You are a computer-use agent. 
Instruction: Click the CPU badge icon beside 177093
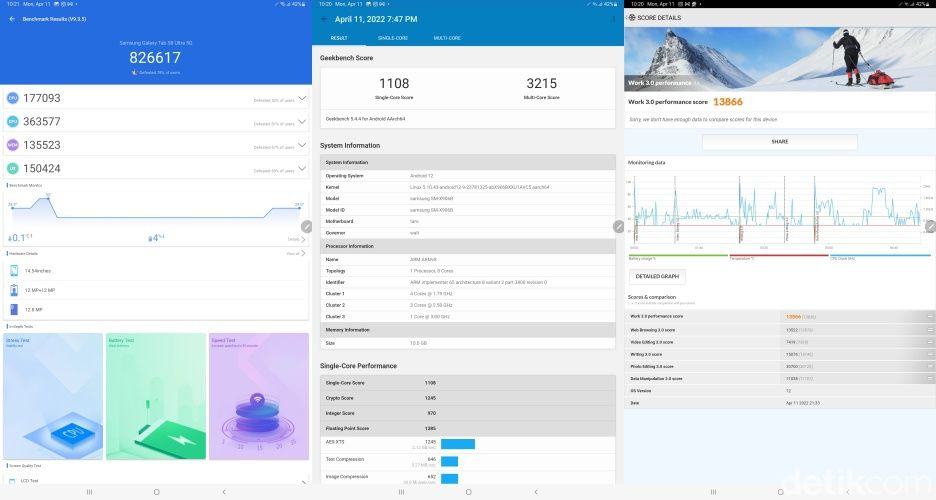click(x=13, y=98)
